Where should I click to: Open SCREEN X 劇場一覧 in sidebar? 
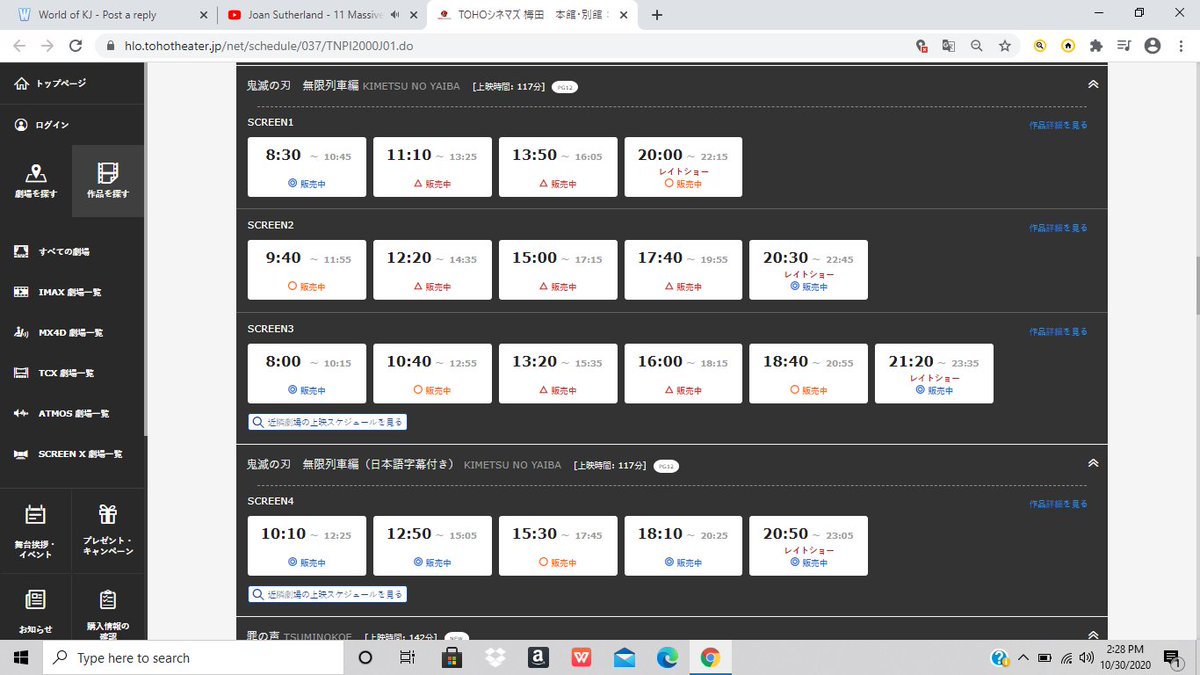point(67,454)
